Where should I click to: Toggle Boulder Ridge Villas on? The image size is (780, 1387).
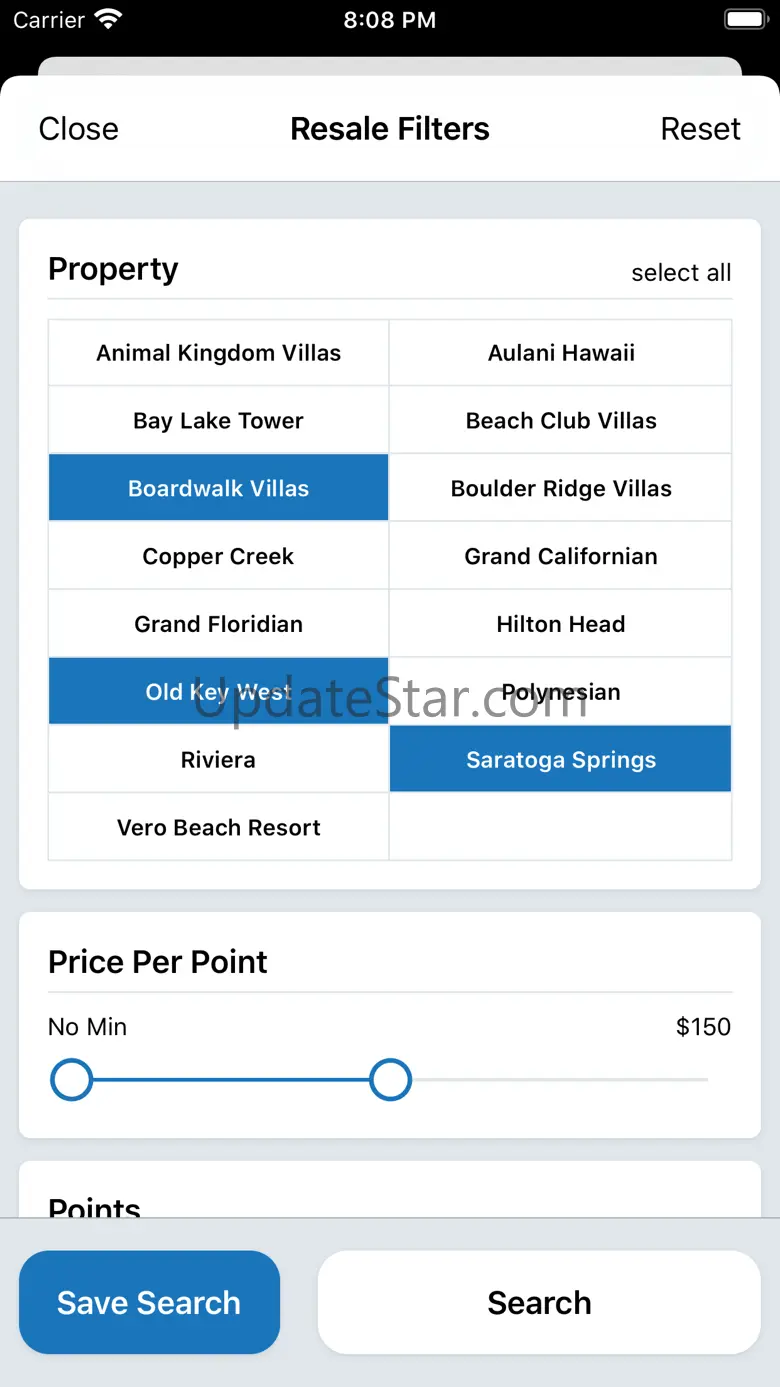(560, 488)
